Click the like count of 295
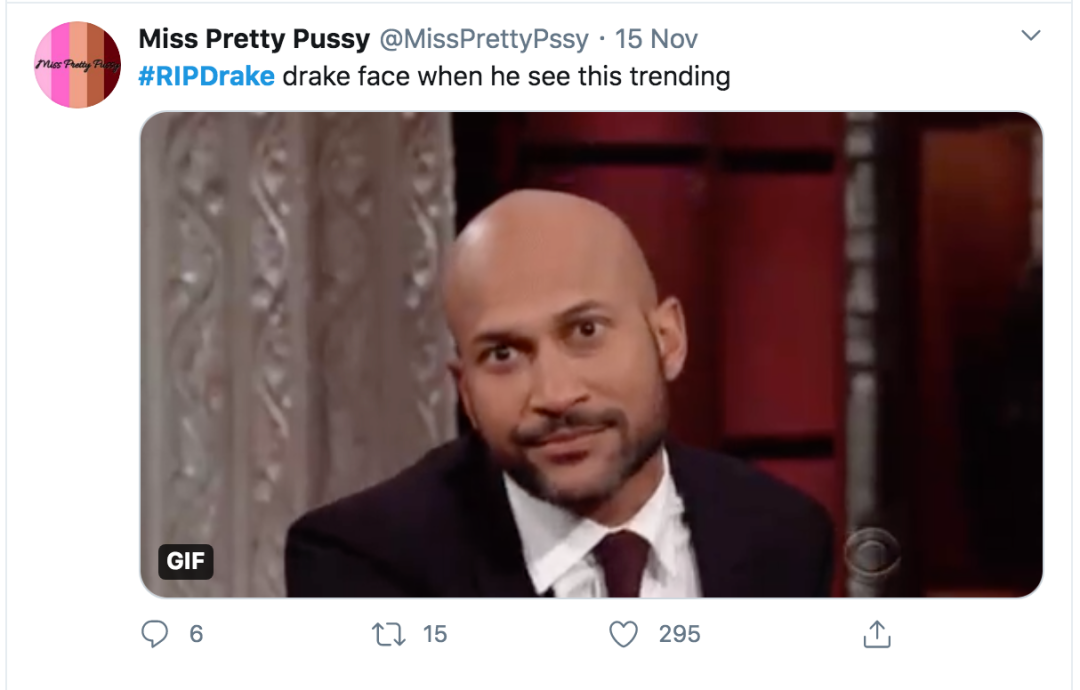Viewport: 1080px width, 690px height. click(x=679, y=634)
